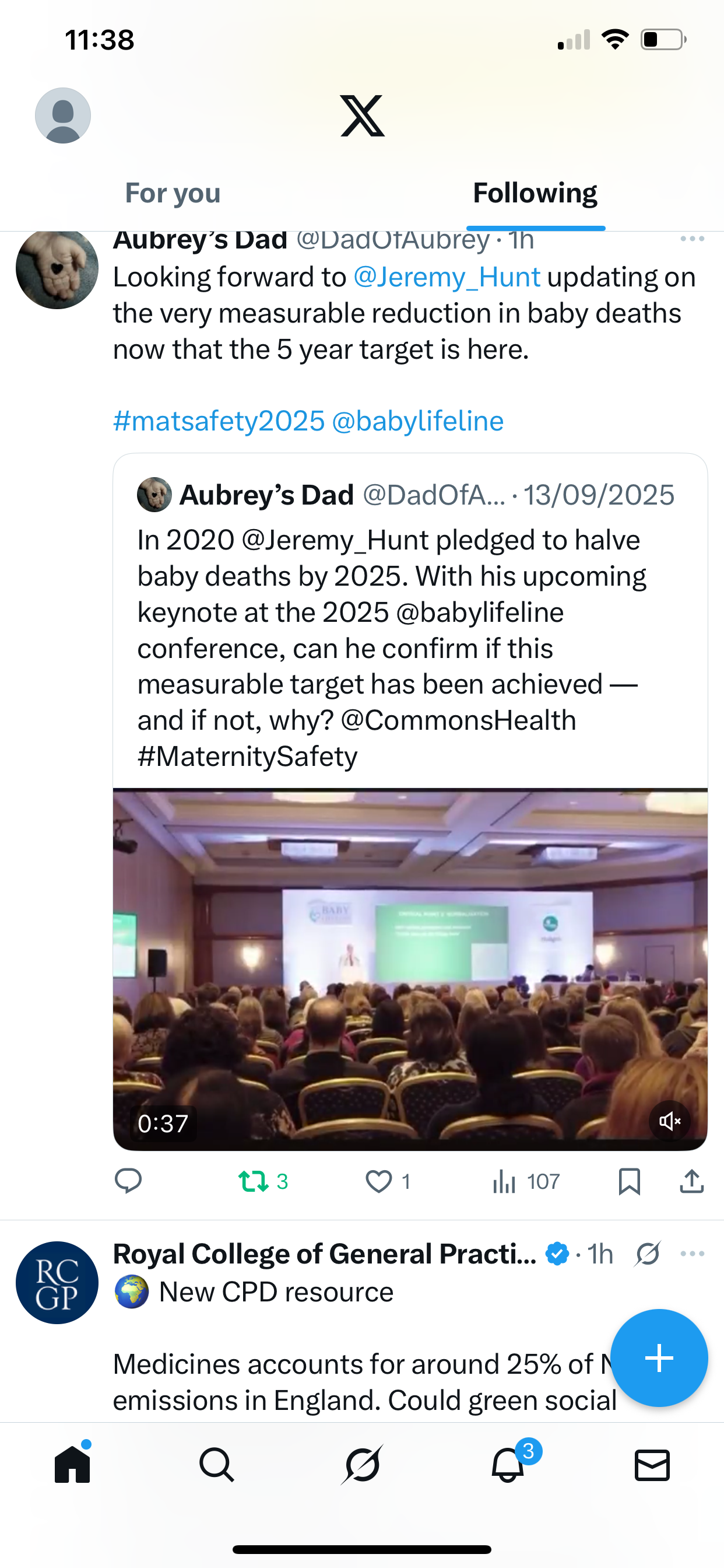Select the Following tab
Viewport: 724px width, 1568px height.
point(535,193)
